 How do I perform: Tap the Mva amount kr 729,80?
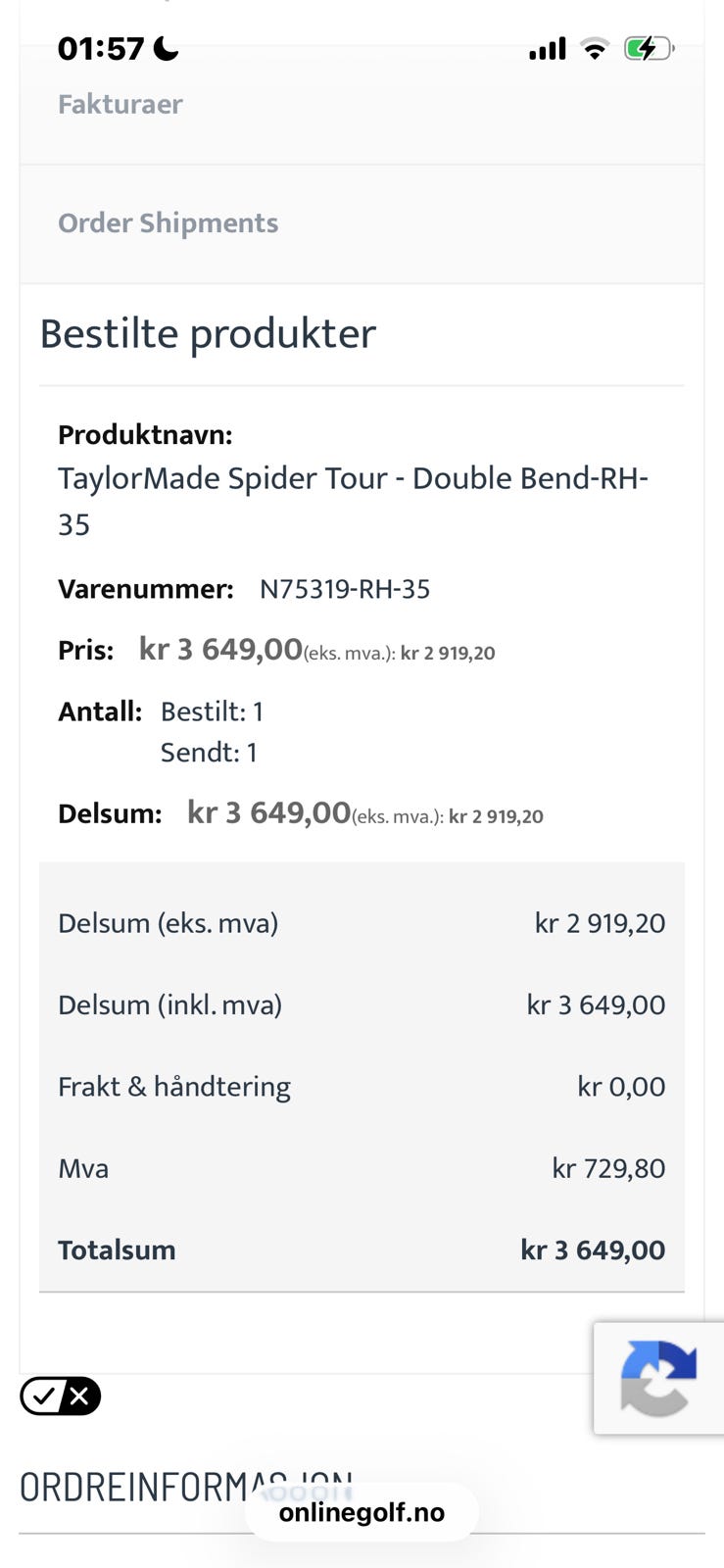point(608,1168)
